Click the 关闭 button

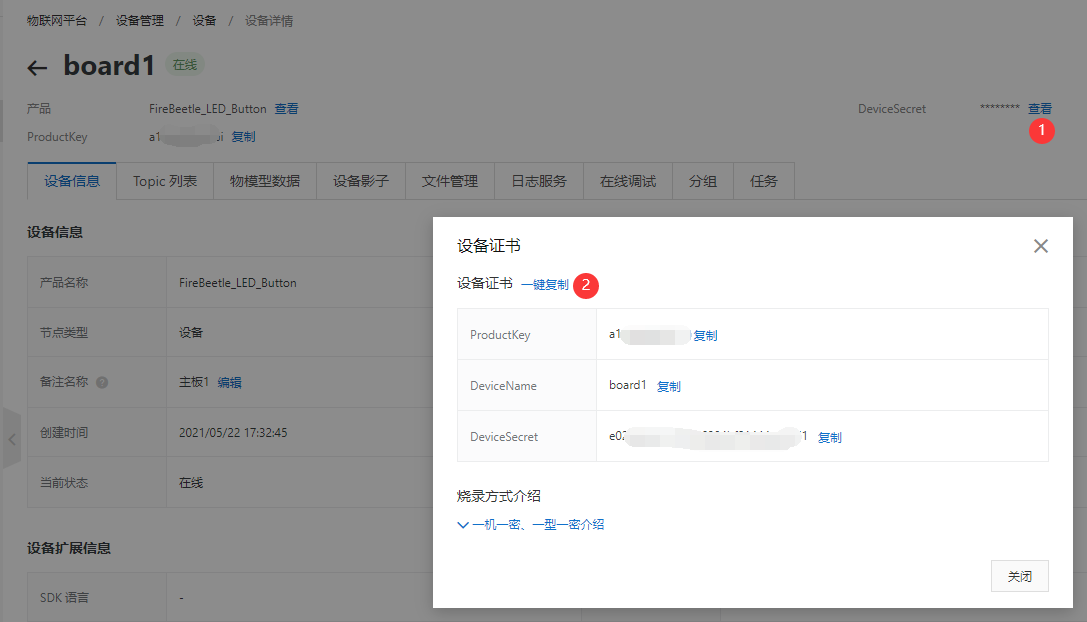point(1019,576)
